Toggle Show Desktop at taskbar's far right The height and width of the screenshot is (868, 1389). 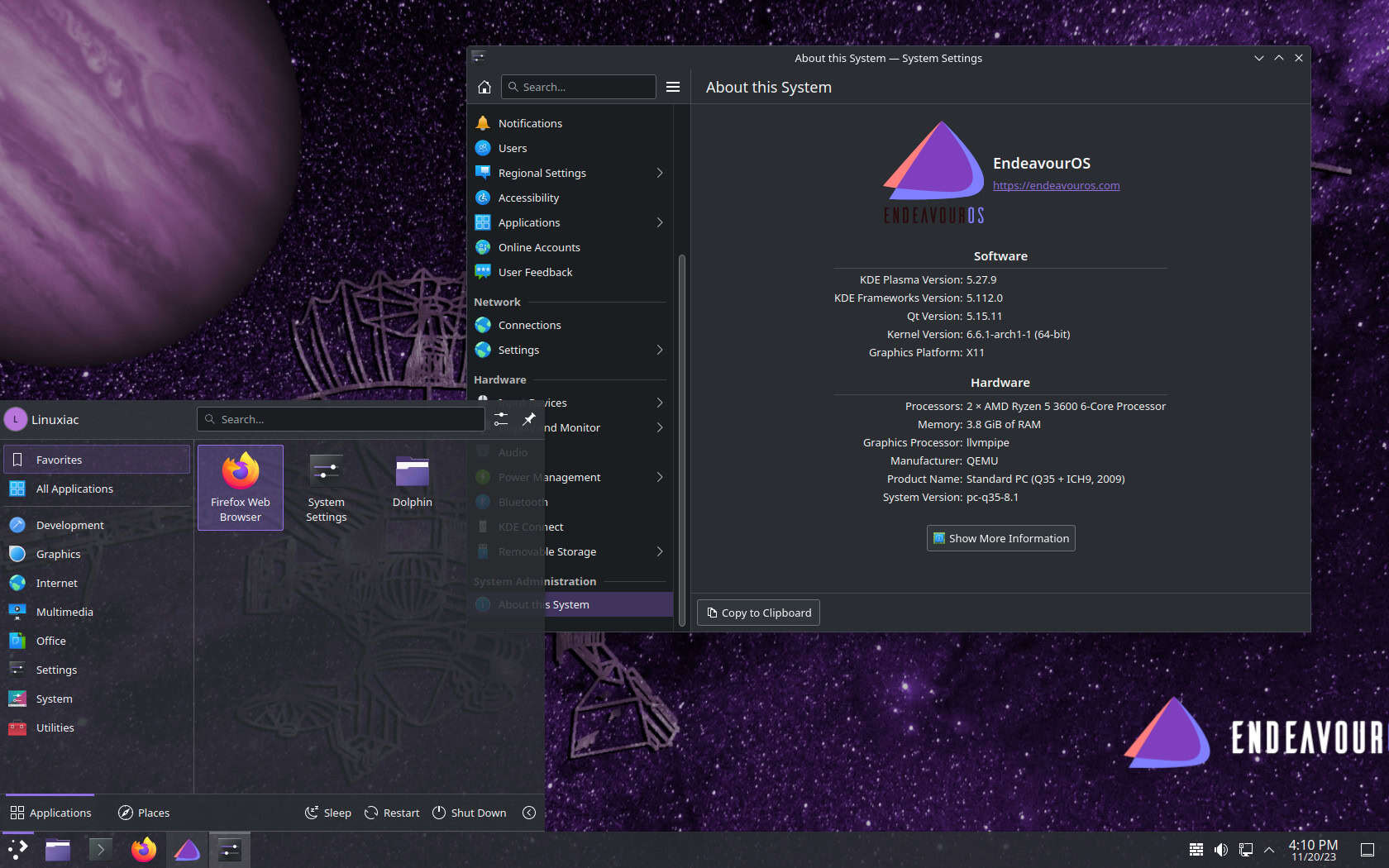(1368, 849)
